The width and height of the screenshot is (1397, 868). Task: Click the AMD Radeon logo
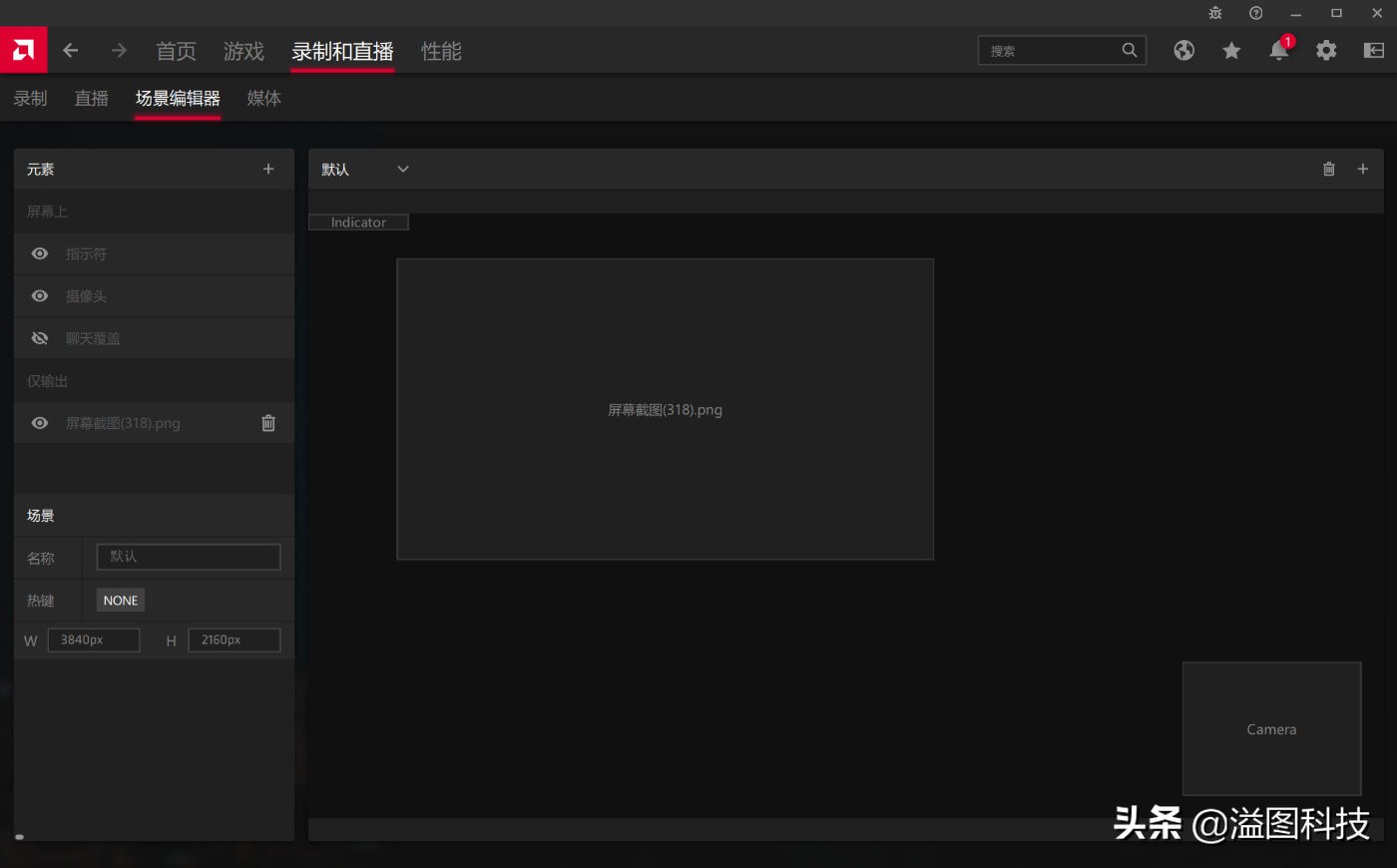(23, 49)
